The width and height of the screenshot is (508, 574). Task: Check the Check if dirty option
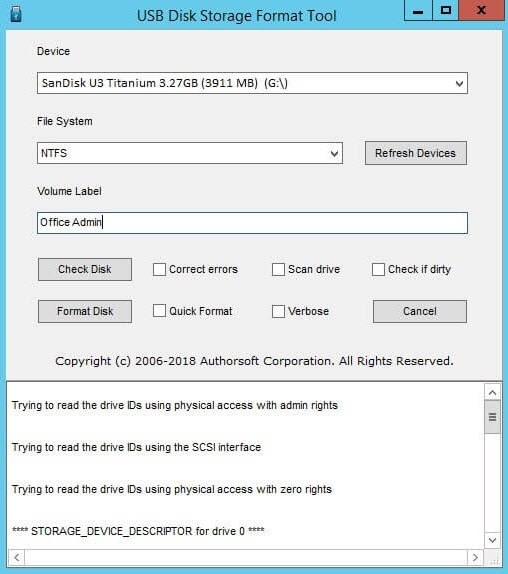point(378,269)
